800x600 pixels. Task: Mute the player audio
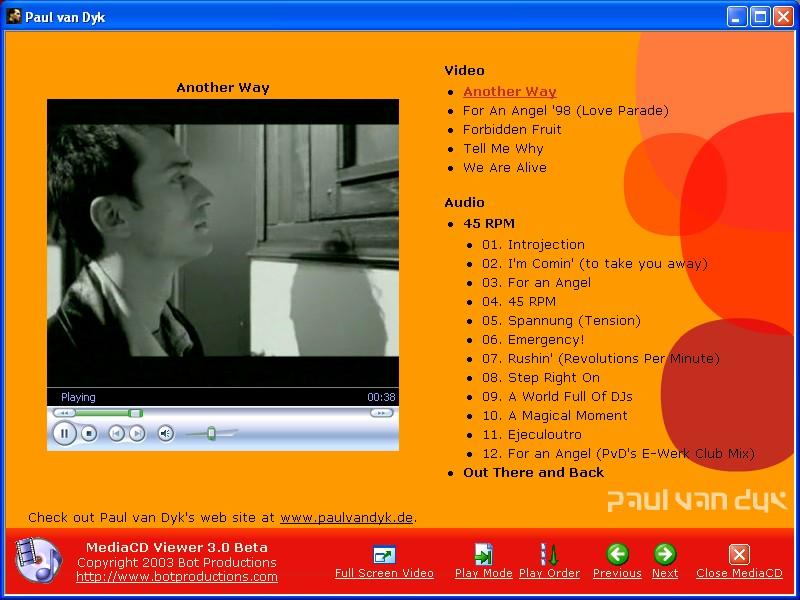165,434
